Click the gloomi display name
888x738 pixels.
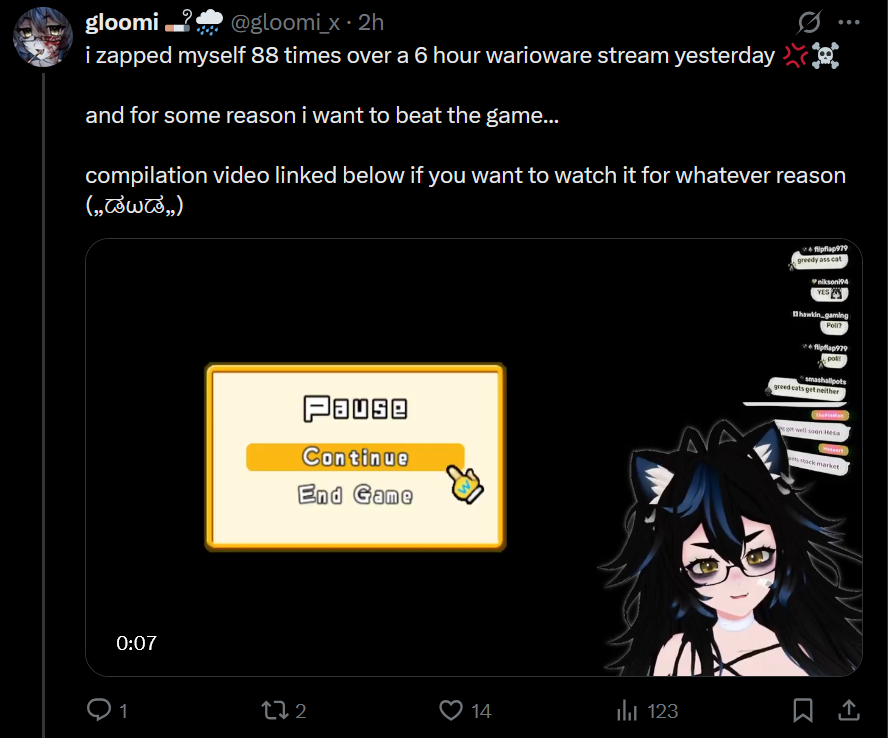(122, 22)
